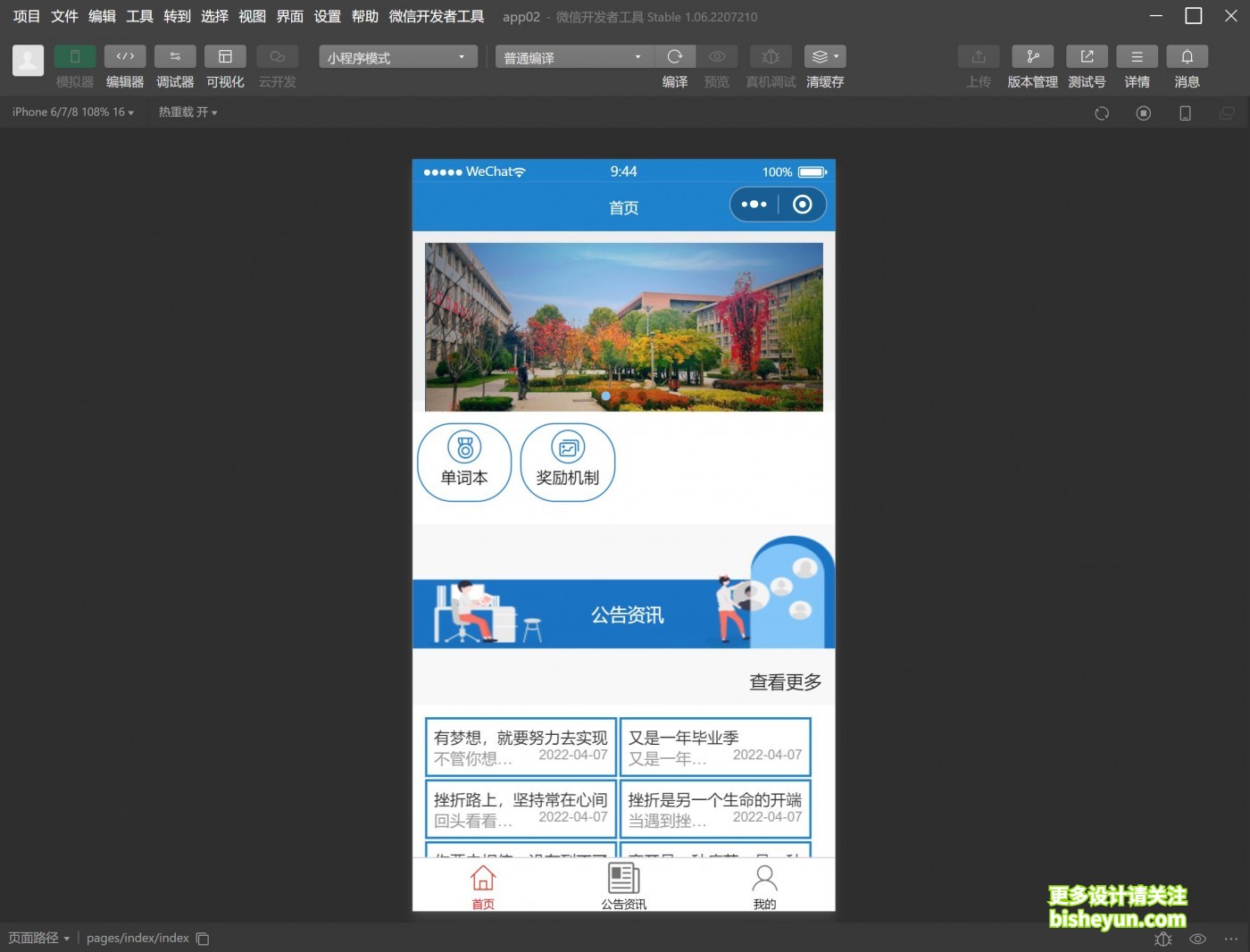Open the 奖励机制 button

[568, 463]
